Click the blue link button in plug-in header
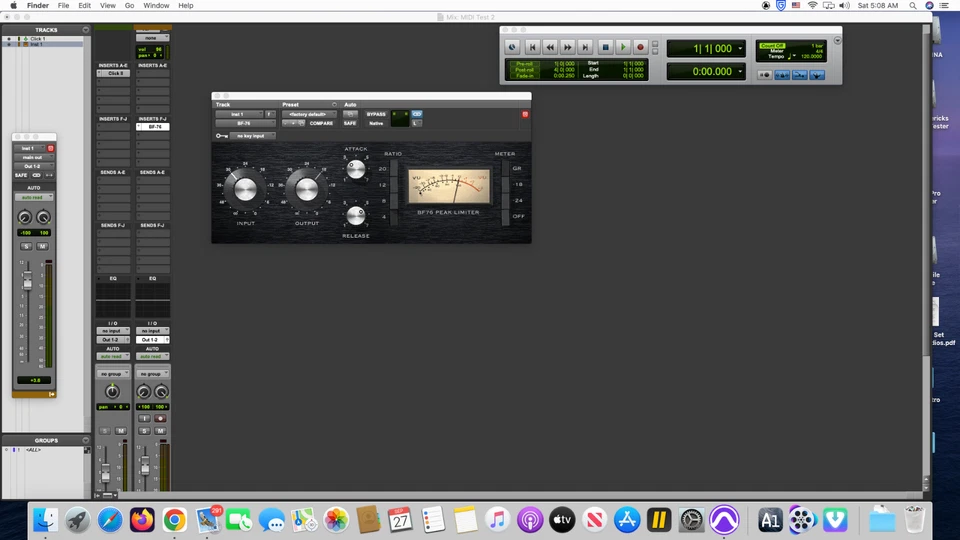 tap(417, 114)
